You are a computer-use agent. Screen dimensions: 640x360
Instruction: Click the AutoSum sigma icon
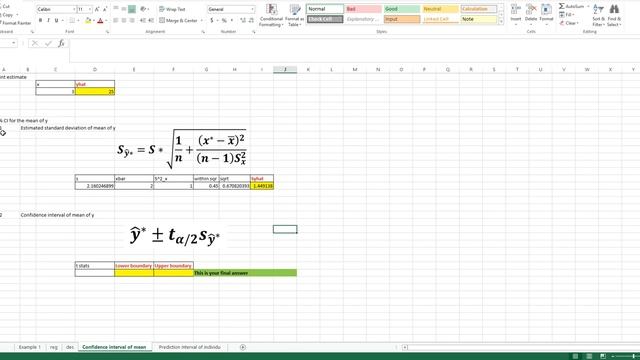coord(562,6)
